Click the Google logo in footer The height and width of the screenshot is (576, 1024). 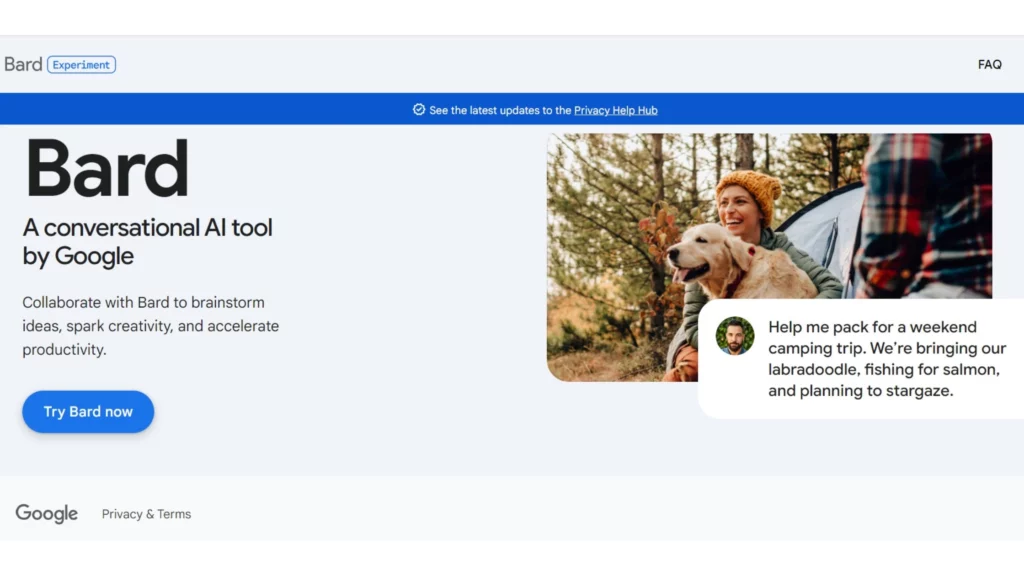point(46,514)
